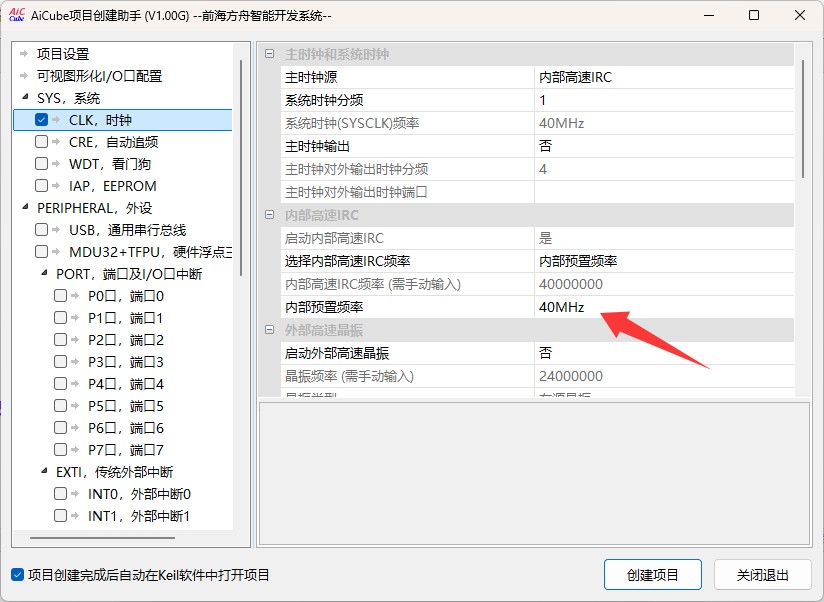
Task: Tick the P0口 端口0 checkbox
Action: click(x=60, y=296)
